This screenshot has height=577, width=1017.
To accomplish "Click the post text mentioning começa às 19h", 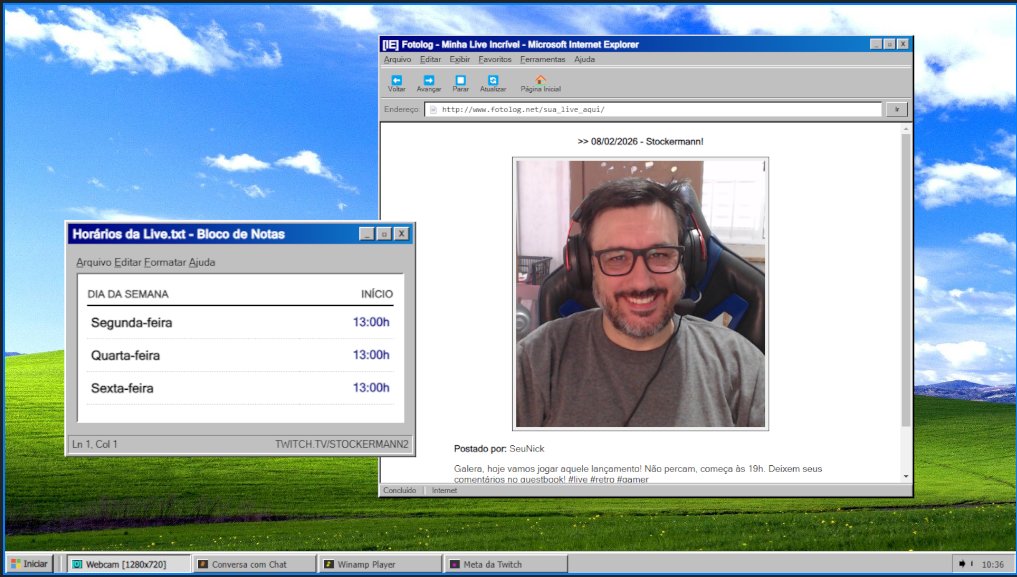I will 638,473.
